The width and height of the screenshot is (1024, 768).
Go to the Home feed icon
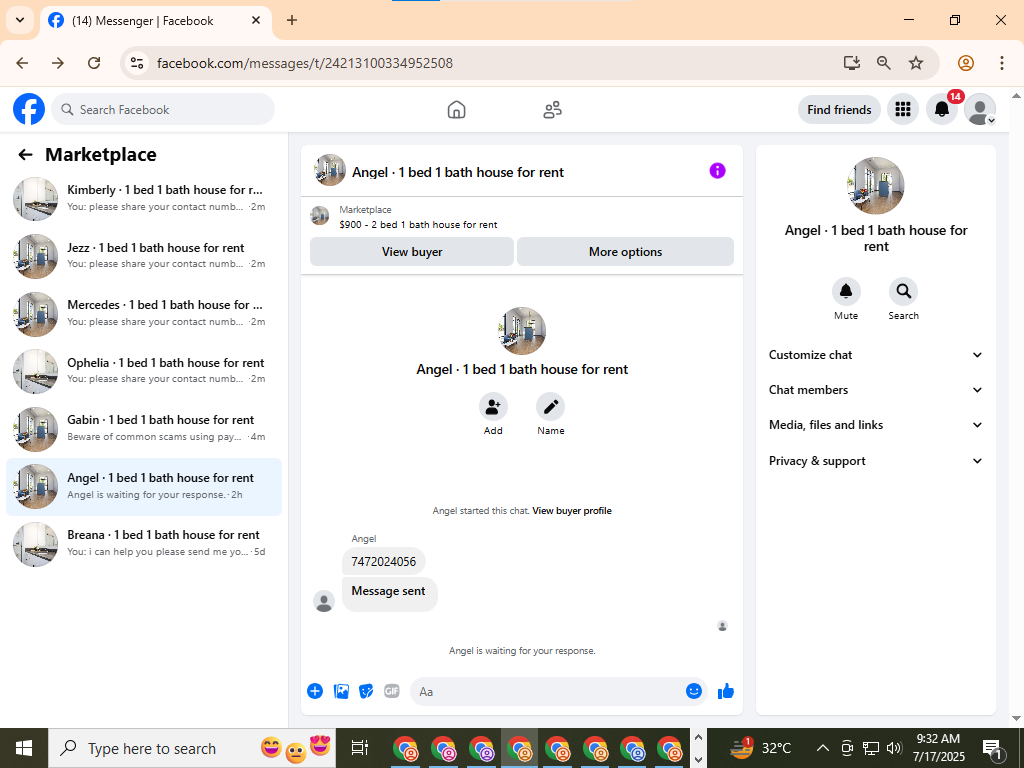(x=456, y=110)
